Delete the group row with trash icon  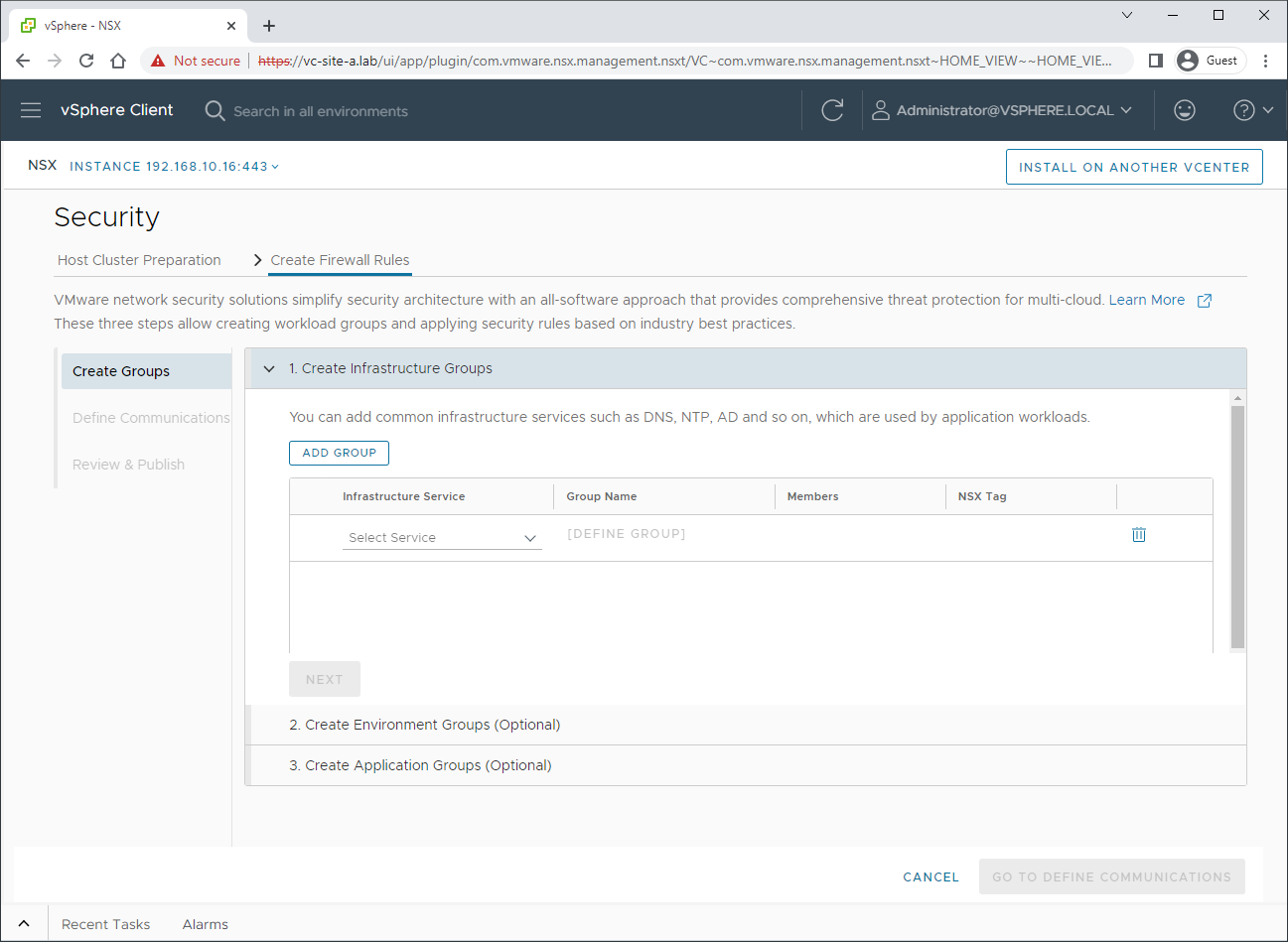pos(1139,534)
